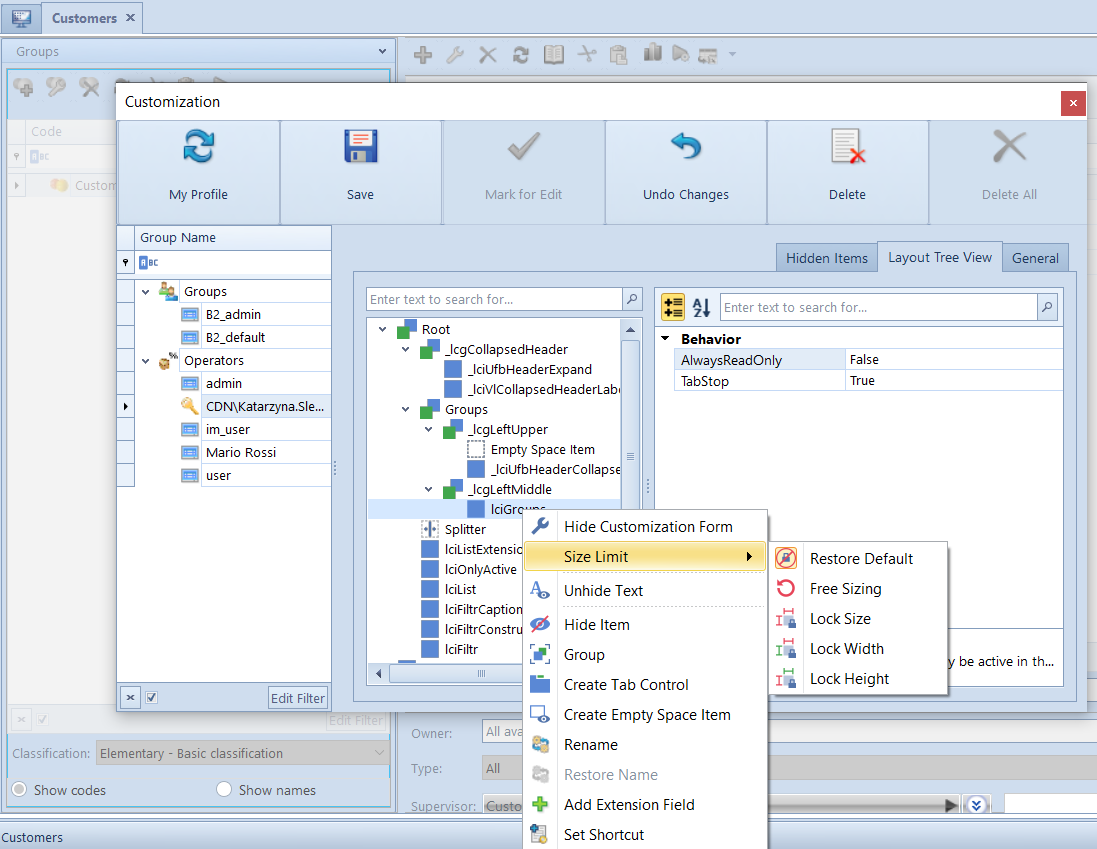Select Lock Width in Size Limit submenu
Image resolution: width=1097 pixels, height=849 pixels.
(858, 649)
